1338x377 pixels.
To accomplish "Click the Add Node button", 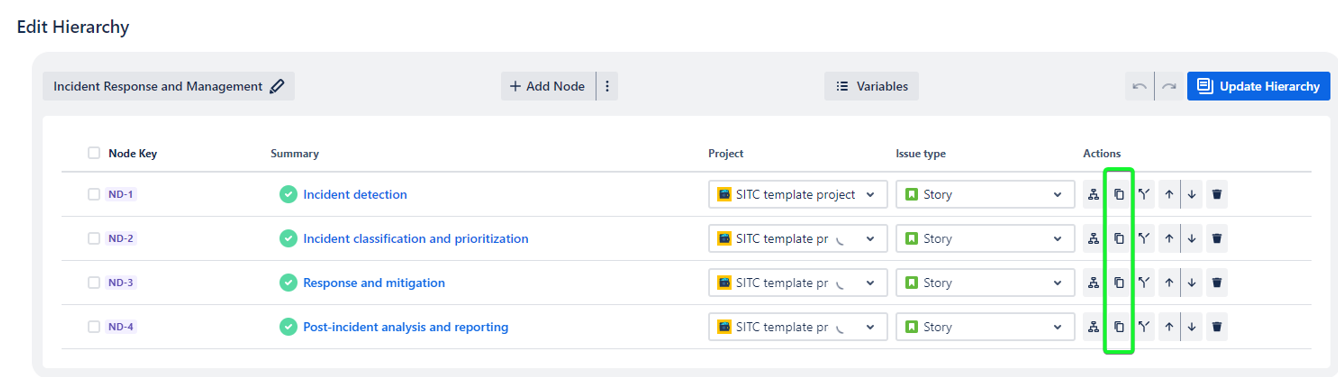I will 548,86.
